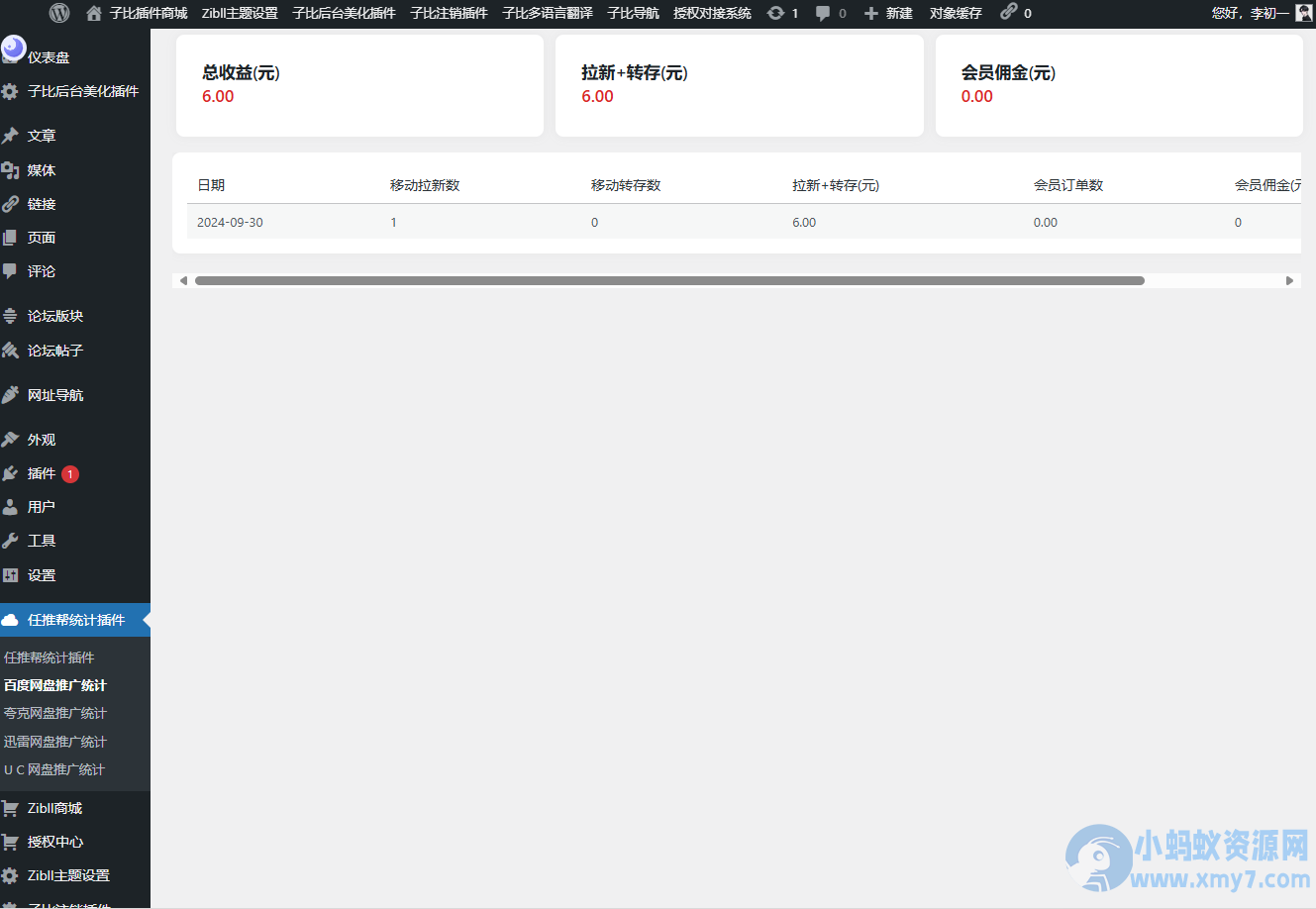Viewport: 1316px width, 909px height.
Task: Click the 移动拉新数 column header
Action: tap(425, 185)
